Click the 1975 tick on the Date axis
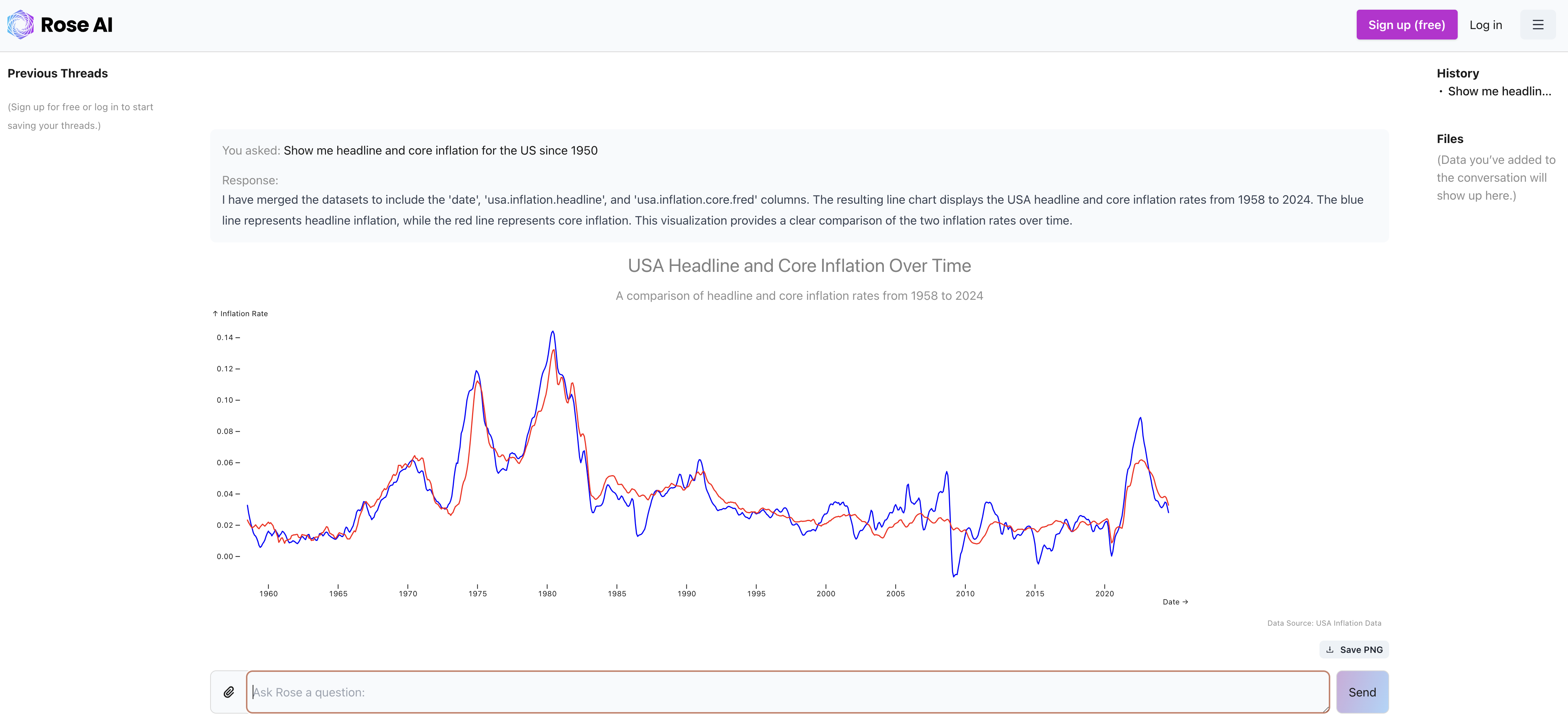Screen dimensions: 1568x727 point(477,593)
